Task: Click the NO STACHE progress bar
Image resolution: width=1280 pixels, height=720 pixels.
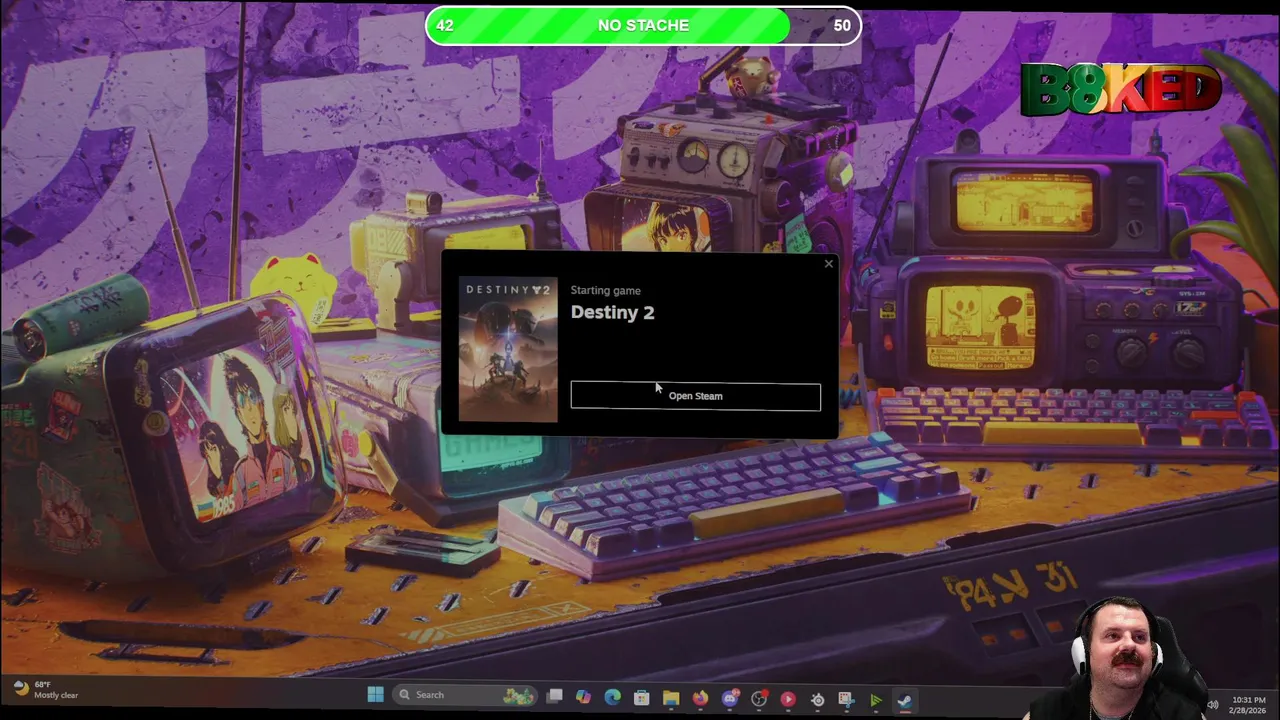Action: (643, 26)
